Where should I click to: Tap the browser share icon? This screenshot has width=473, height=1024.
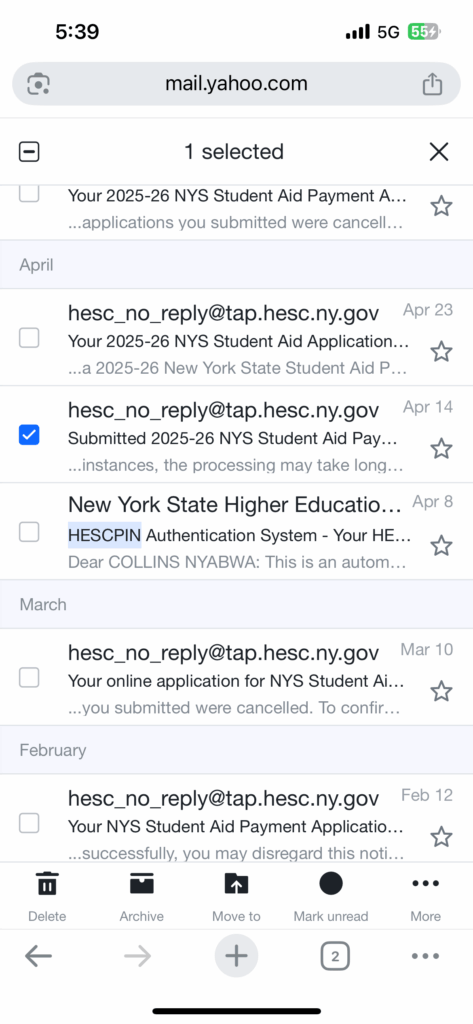click(432, 84)
